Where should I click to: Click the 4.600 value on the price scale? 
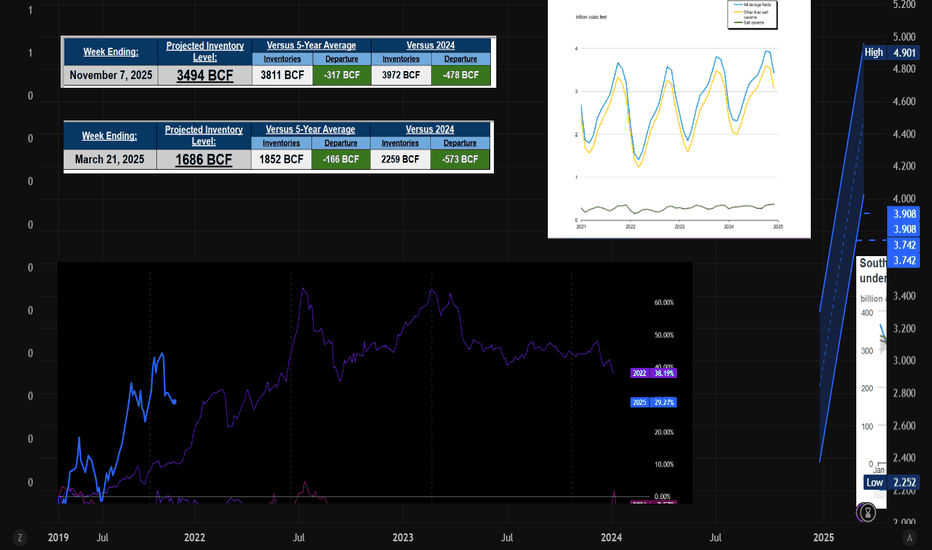coord(904,102)
